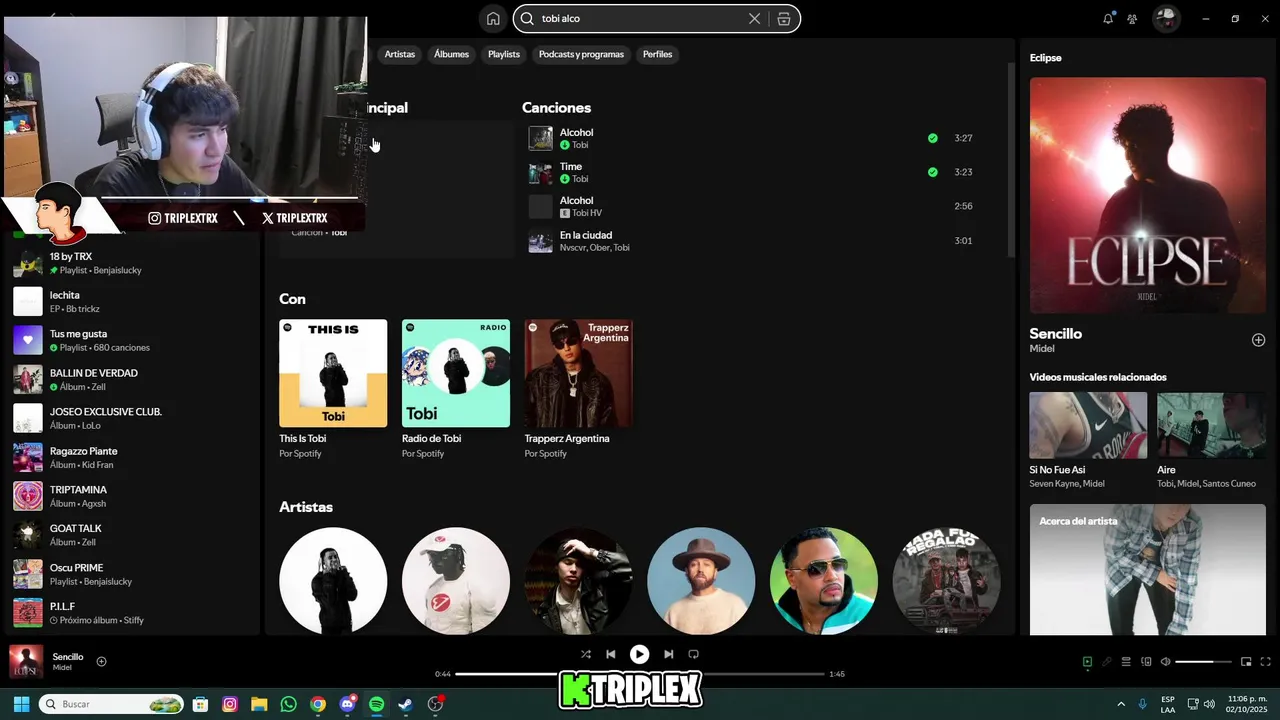
Task: Open Ragazzo Piante album
Action: pos(130,457)
